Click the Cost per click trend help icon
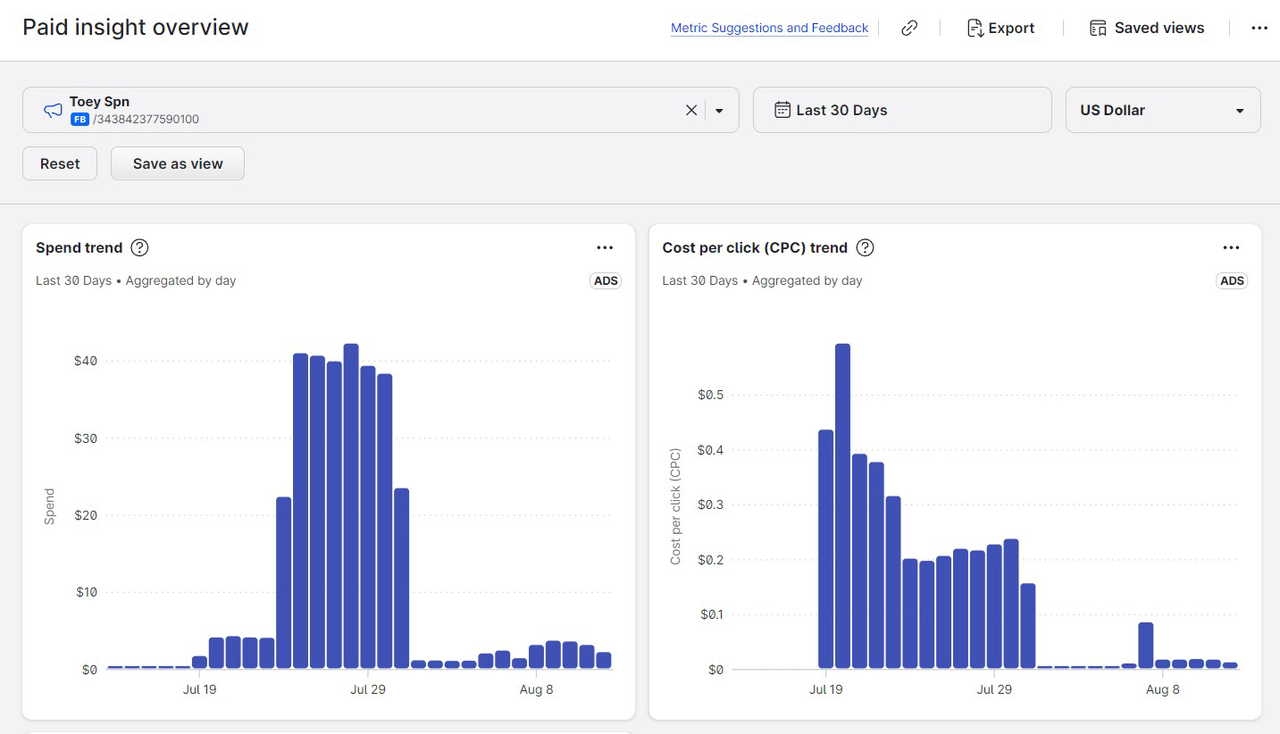The image size is (1280, 734). [x=865, y=248]
